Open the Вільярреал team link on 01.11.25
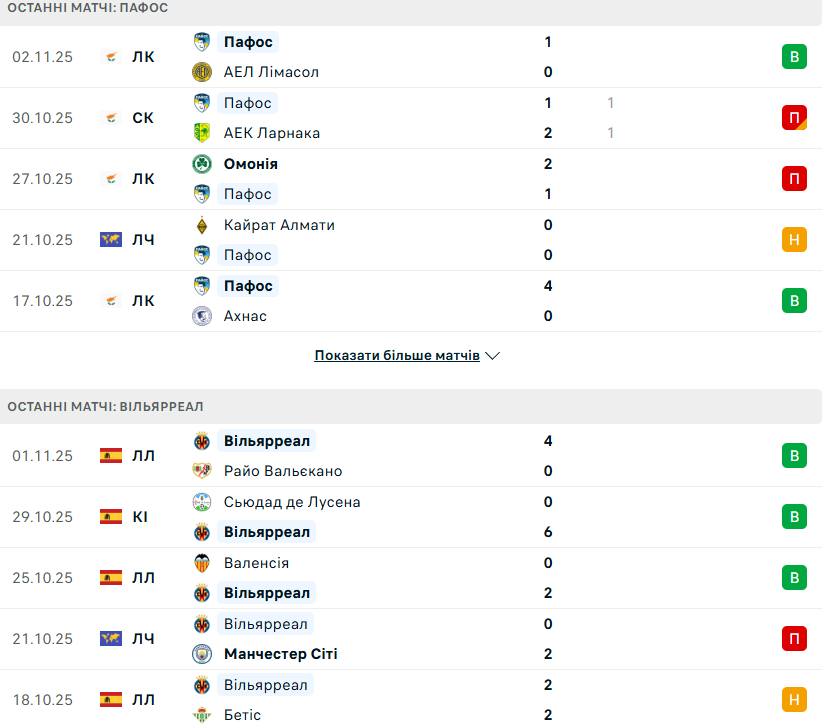This screenshot has width=825, height=727. click(267, 441)
